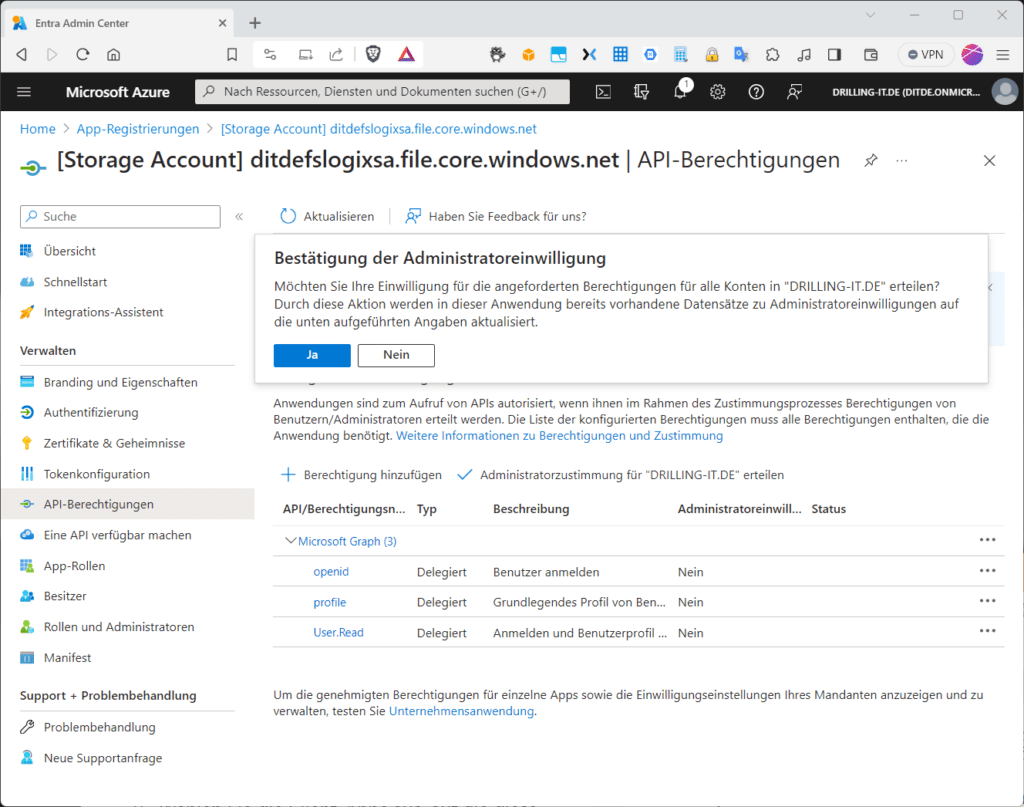The width and height of the screenshot is (1024, 807).
Task: Open the Übersicht menu item
Action: point(69,251)
